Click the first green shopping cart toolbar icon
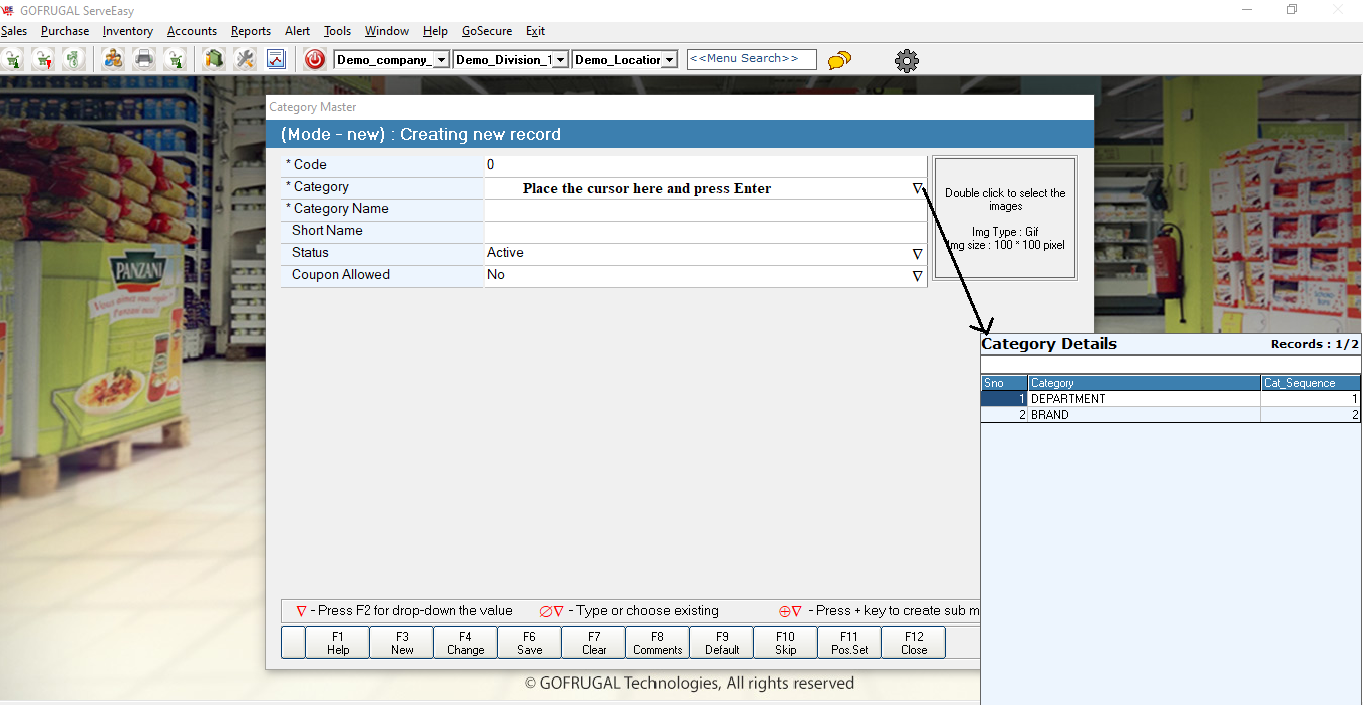 tap(14, 60)
